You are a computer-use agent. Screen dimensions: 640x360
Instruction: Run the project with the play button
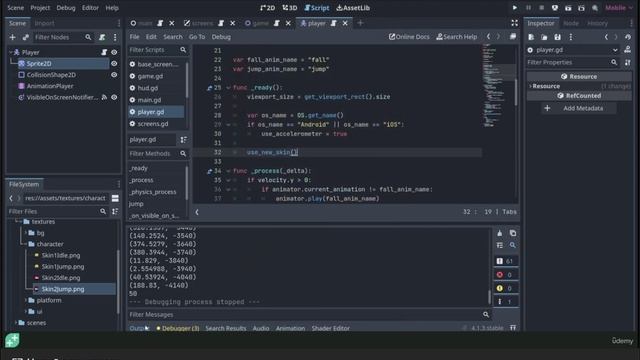(515, 8)
